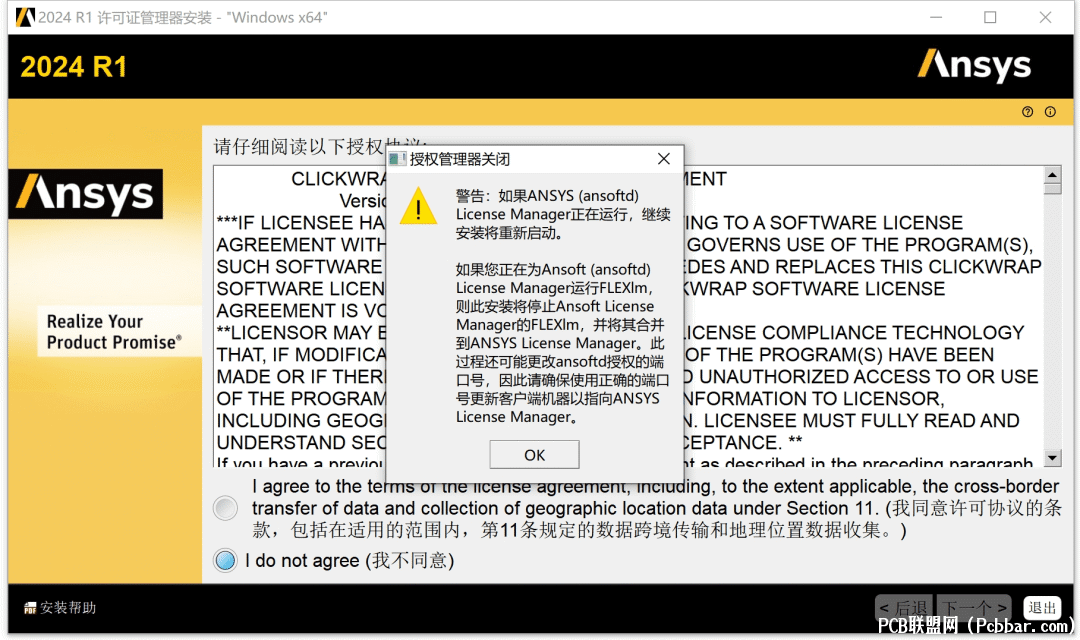
Task: Click the Ansys logo in the left panel
Action: point(86,194)
